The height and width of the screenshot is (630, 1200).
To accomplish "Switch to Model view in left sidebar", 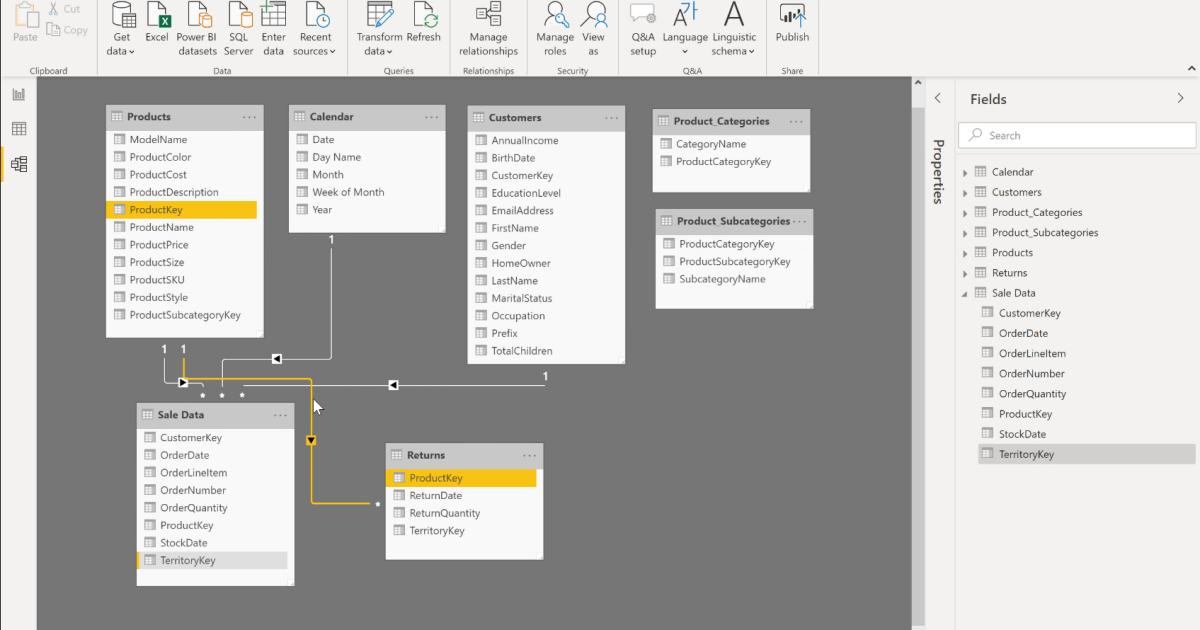I will 18,164.
